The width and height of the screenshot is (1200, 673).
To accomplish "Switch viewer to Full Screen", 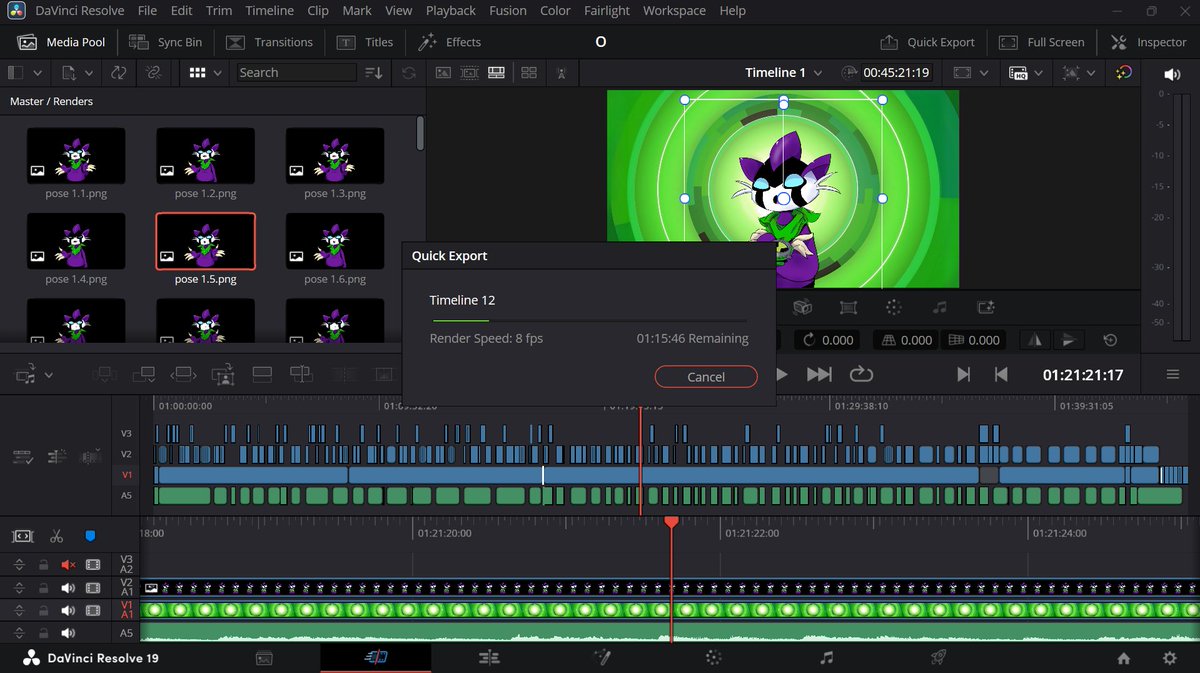I will pos(1041,42).
